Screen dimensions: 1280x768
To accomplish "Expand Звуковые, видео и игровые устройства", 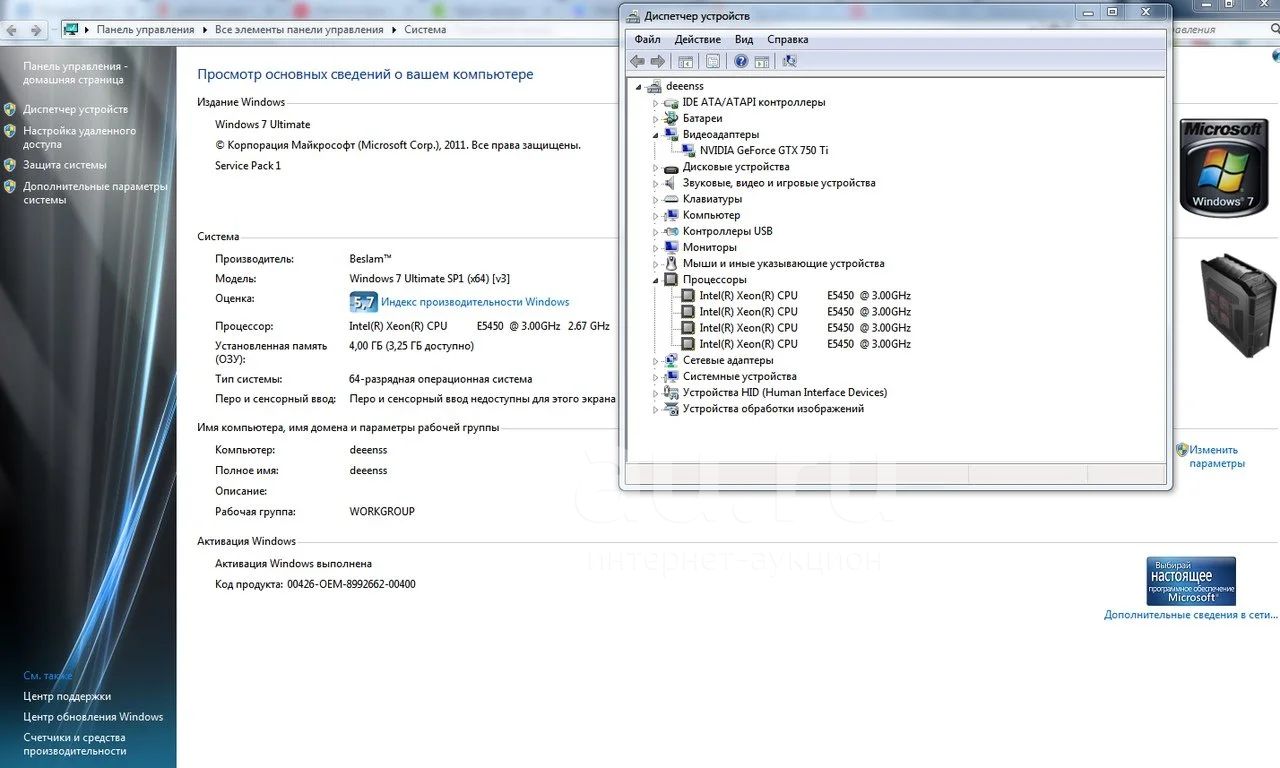I will point(656,184).
